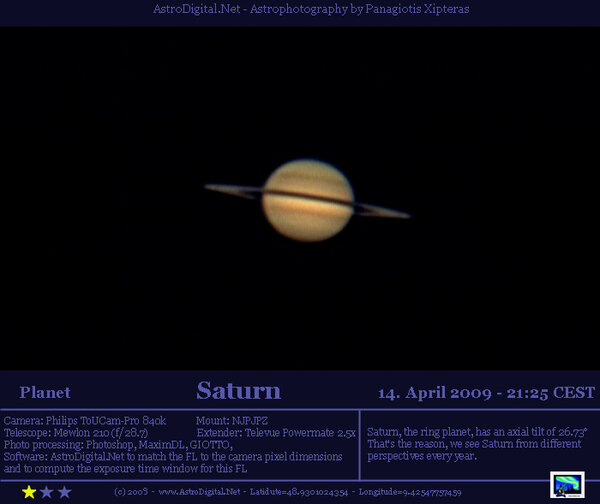This screenshot has height=504, width=600.
Task: Click the Planet category label
Action: click(x=45, y=392)
